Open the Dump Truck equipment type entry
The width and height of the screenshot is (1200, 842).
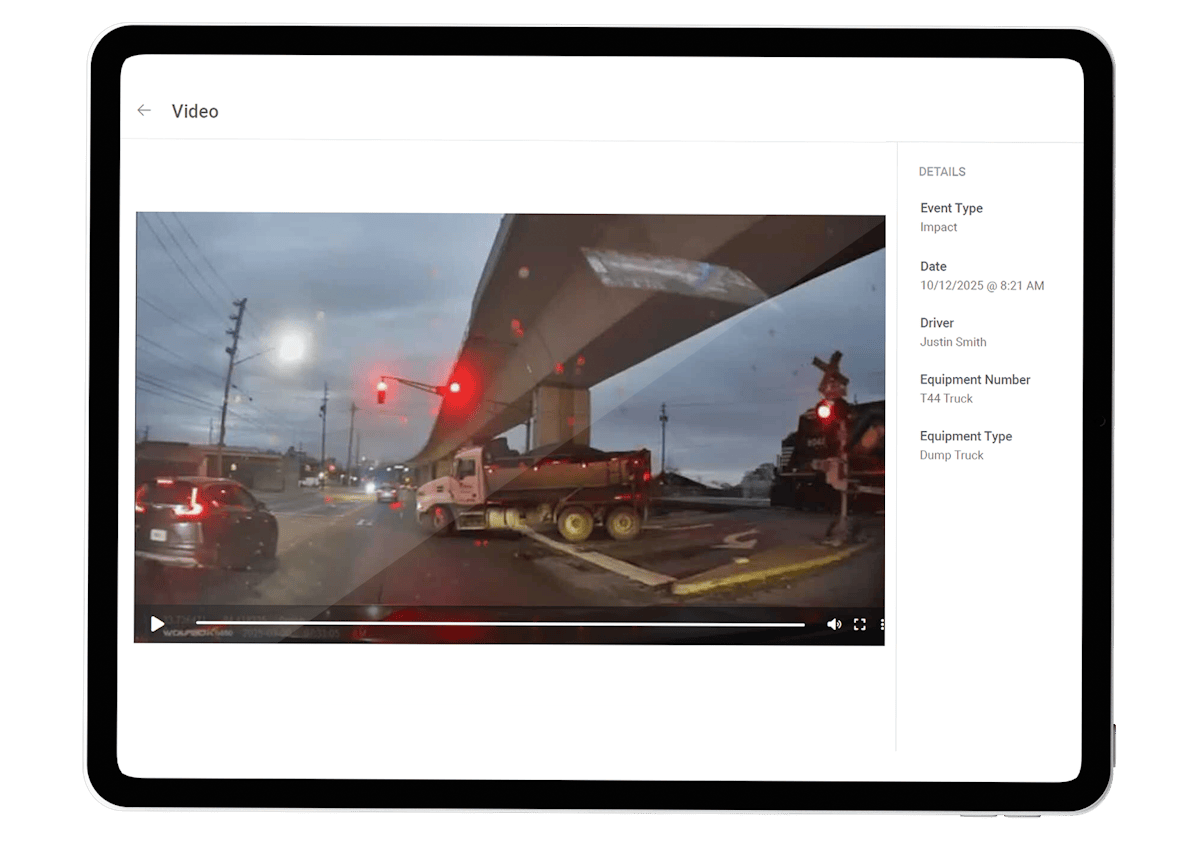(x=951, y=455)
